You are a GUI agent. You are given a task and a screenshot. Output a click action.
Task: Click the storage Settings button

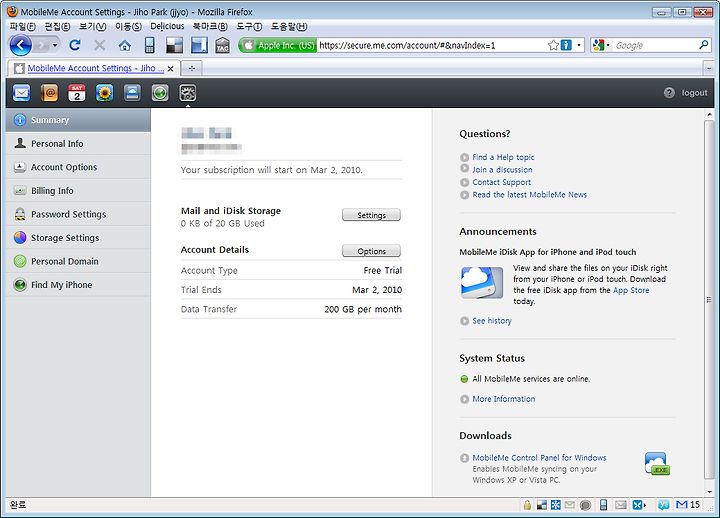[371, 215]
